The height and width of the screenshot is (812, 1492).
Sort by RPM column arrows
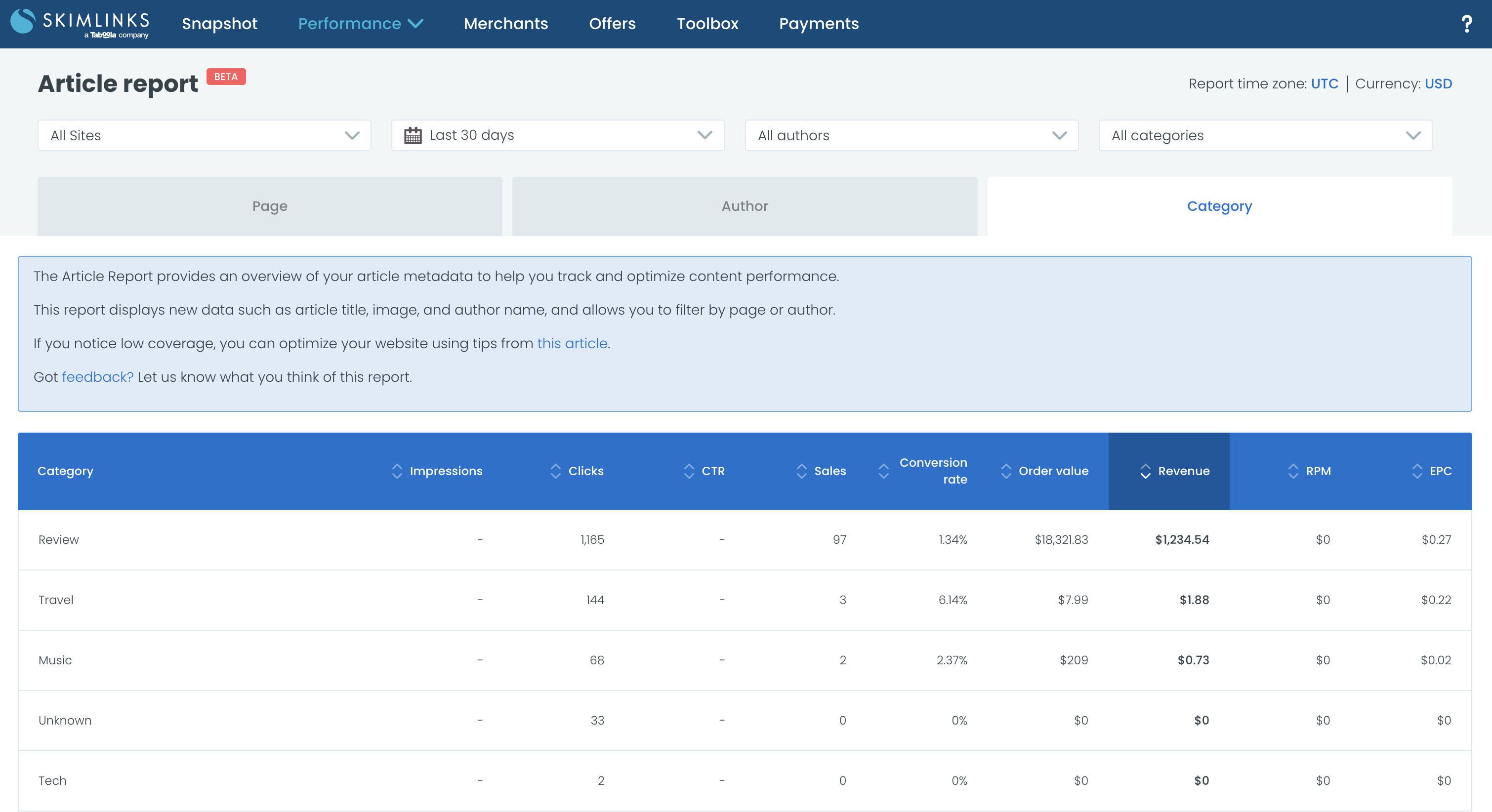(x=1293, y=471)
